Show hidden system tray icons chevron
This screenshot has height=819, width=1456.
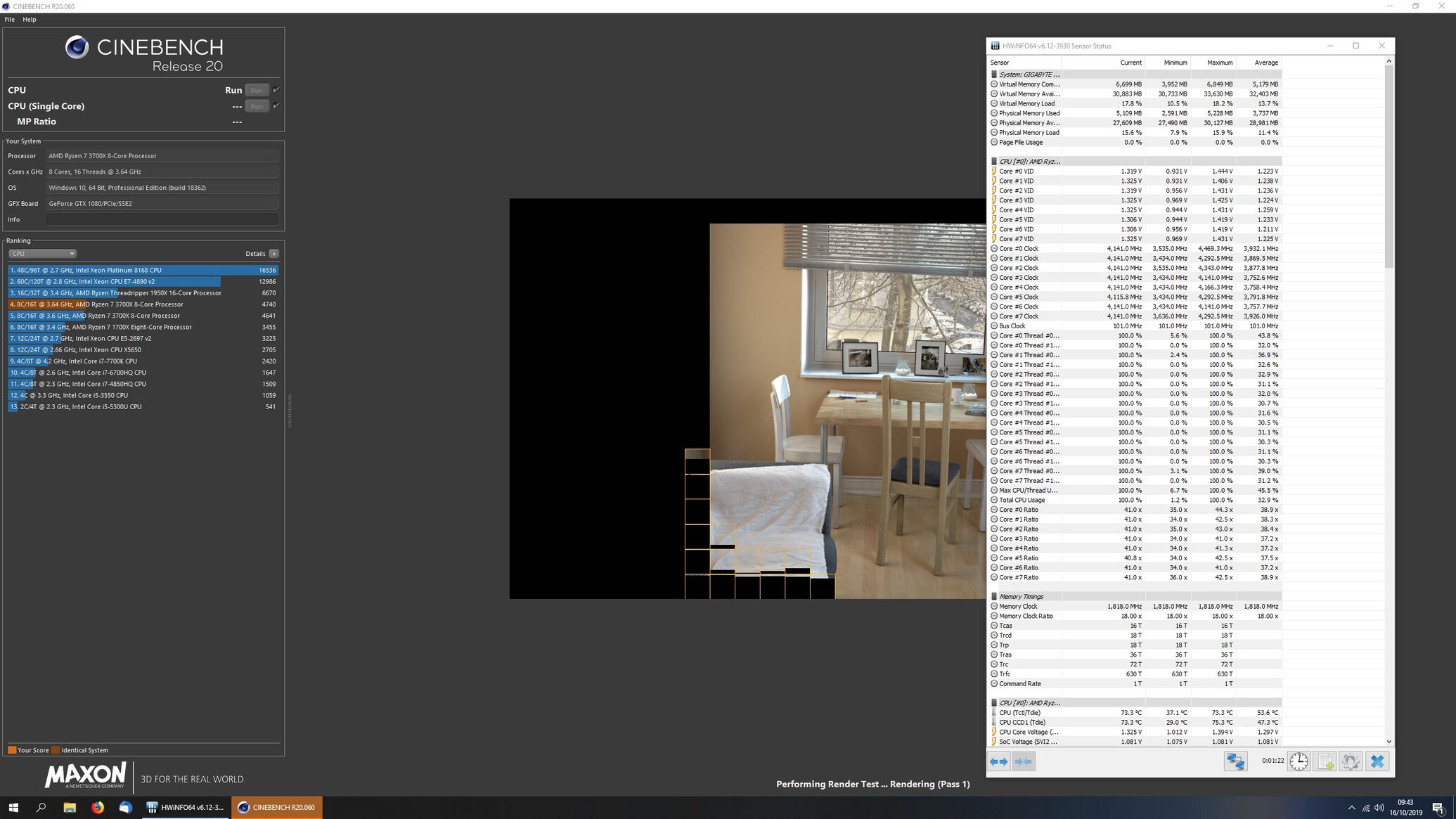pyautogui.click(x=1351, y=807)
